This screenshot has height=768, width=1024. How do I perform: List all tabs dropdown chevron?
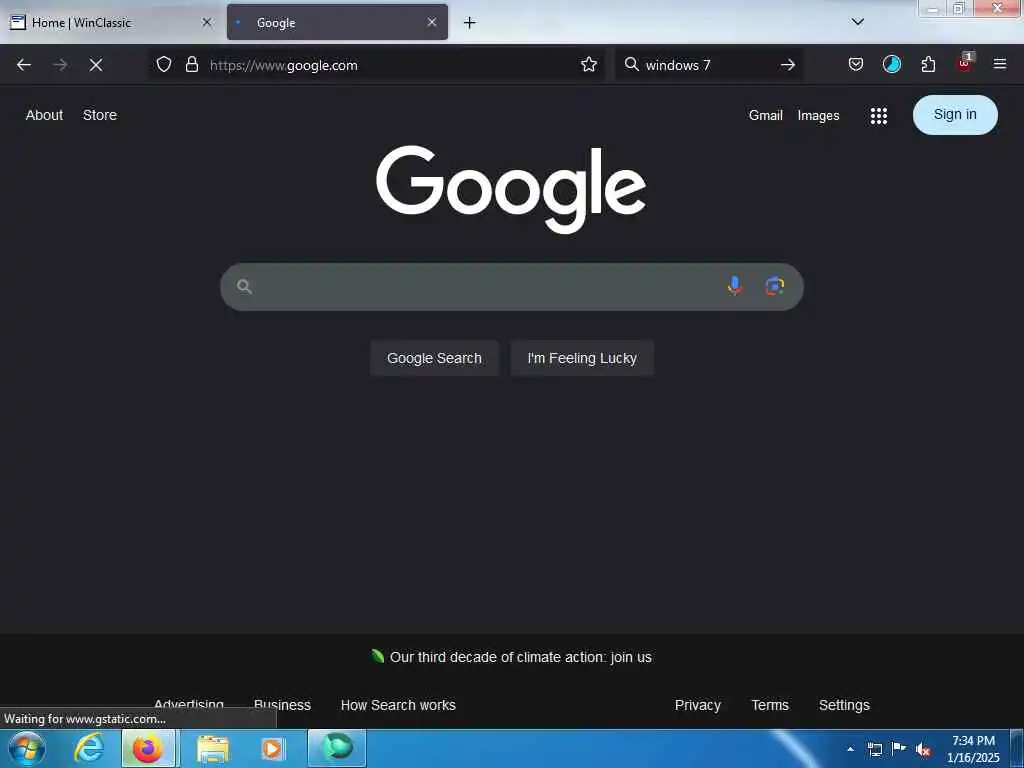coord(858,22)
